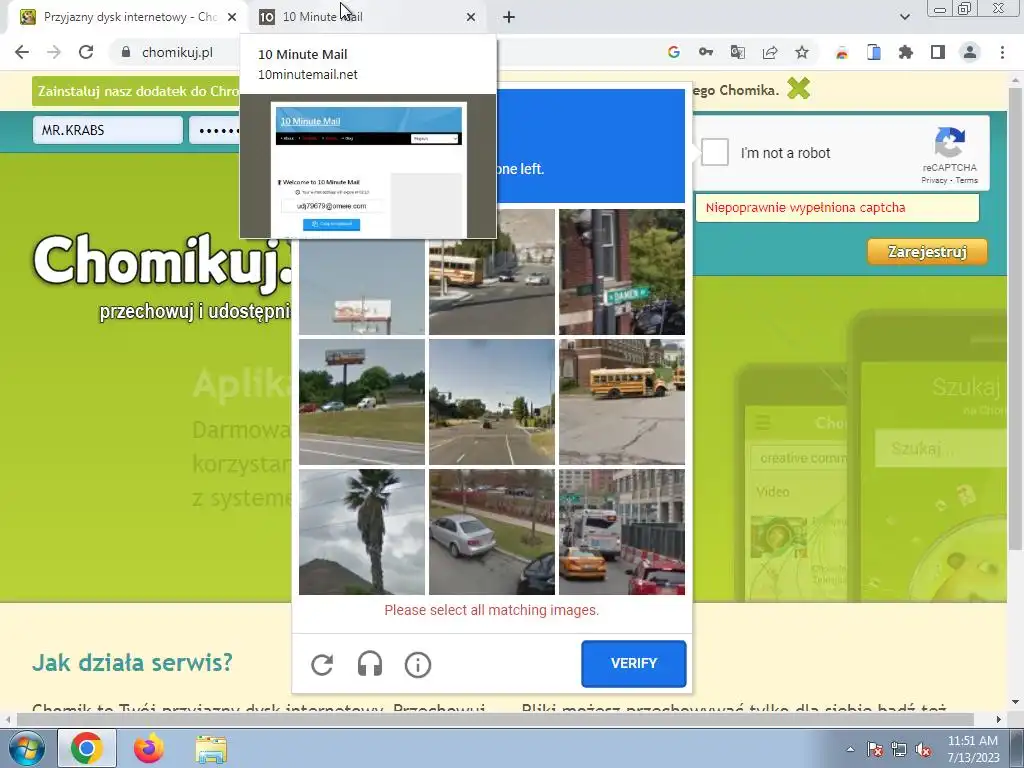Viewport: 1024px width, 768px height.
Task: Open reCAPTCHA Privacy link
Action: click(934, 180)
